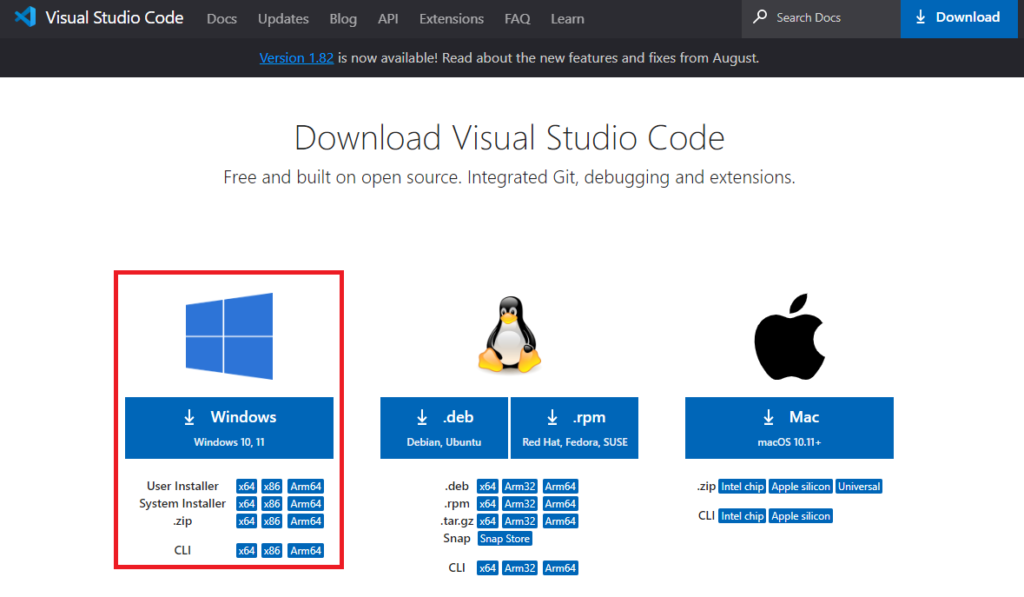Click the Visual Studio Code logo icon
The height and width of the screenshot is (597, 1024).
(25, 17)
